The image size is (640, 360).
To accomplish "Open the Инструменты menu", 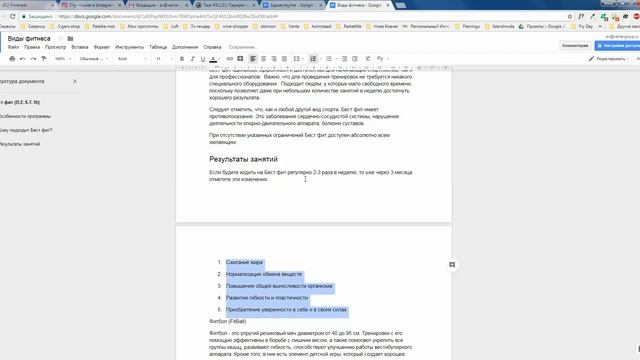I will coord(129,47).
